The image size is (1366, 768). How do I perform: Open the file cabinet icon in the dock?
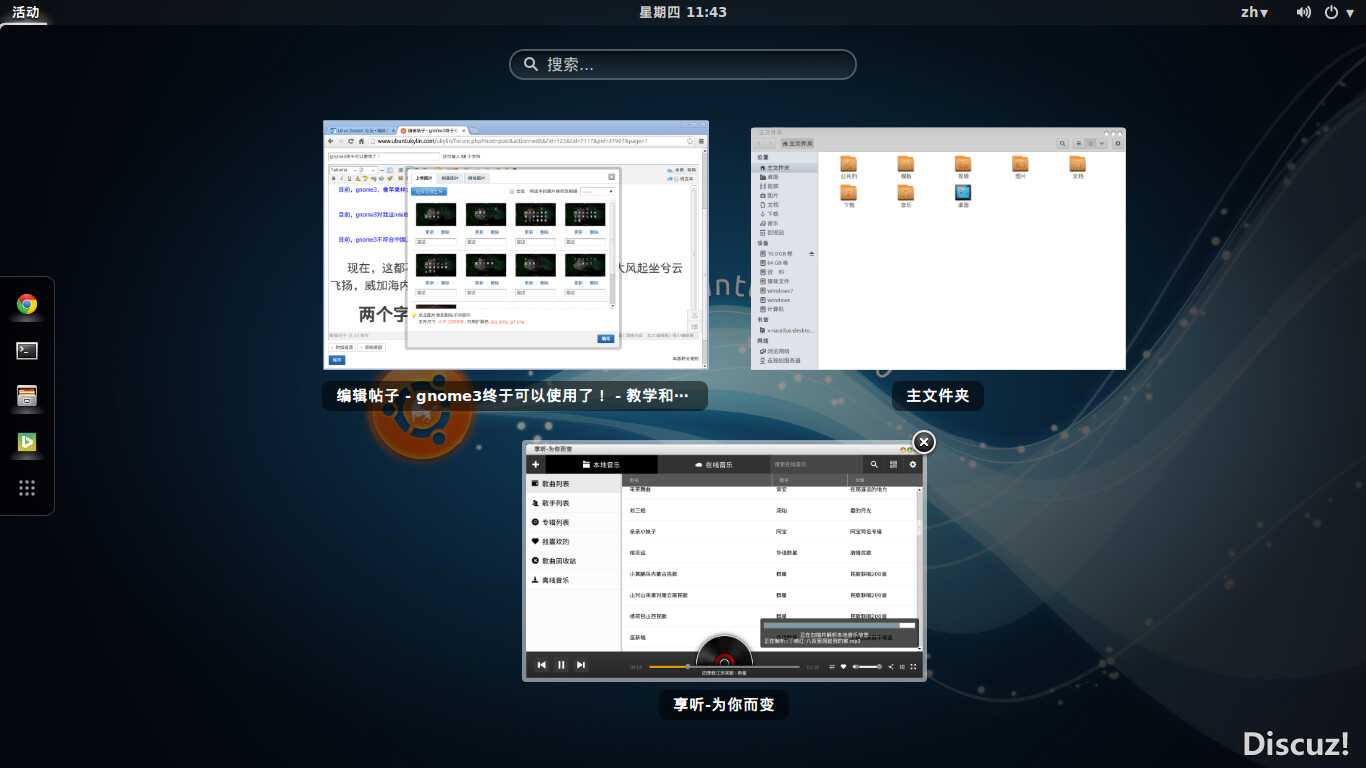point(27,396)
